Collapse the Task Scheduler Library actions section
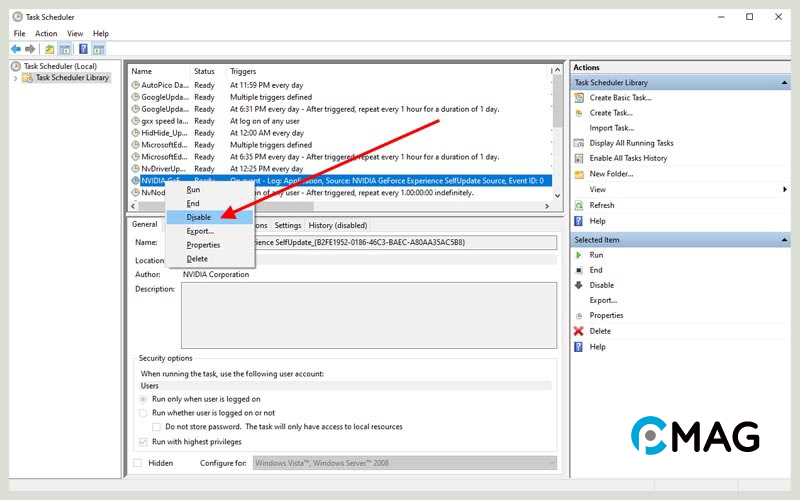The width and height of the screenshot is (800, 500). point(784,83)
